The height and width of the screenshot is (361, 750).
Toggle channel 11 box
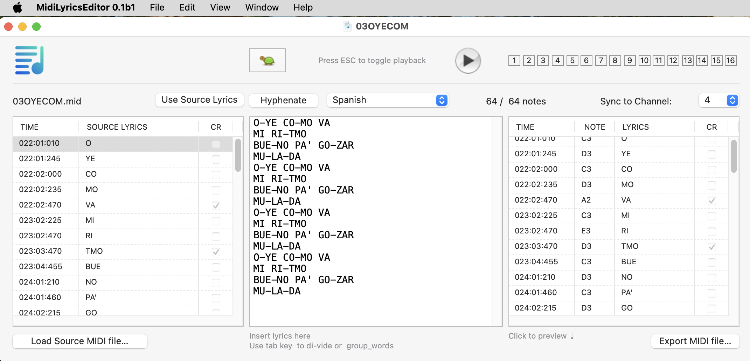(x=659, y=60)
